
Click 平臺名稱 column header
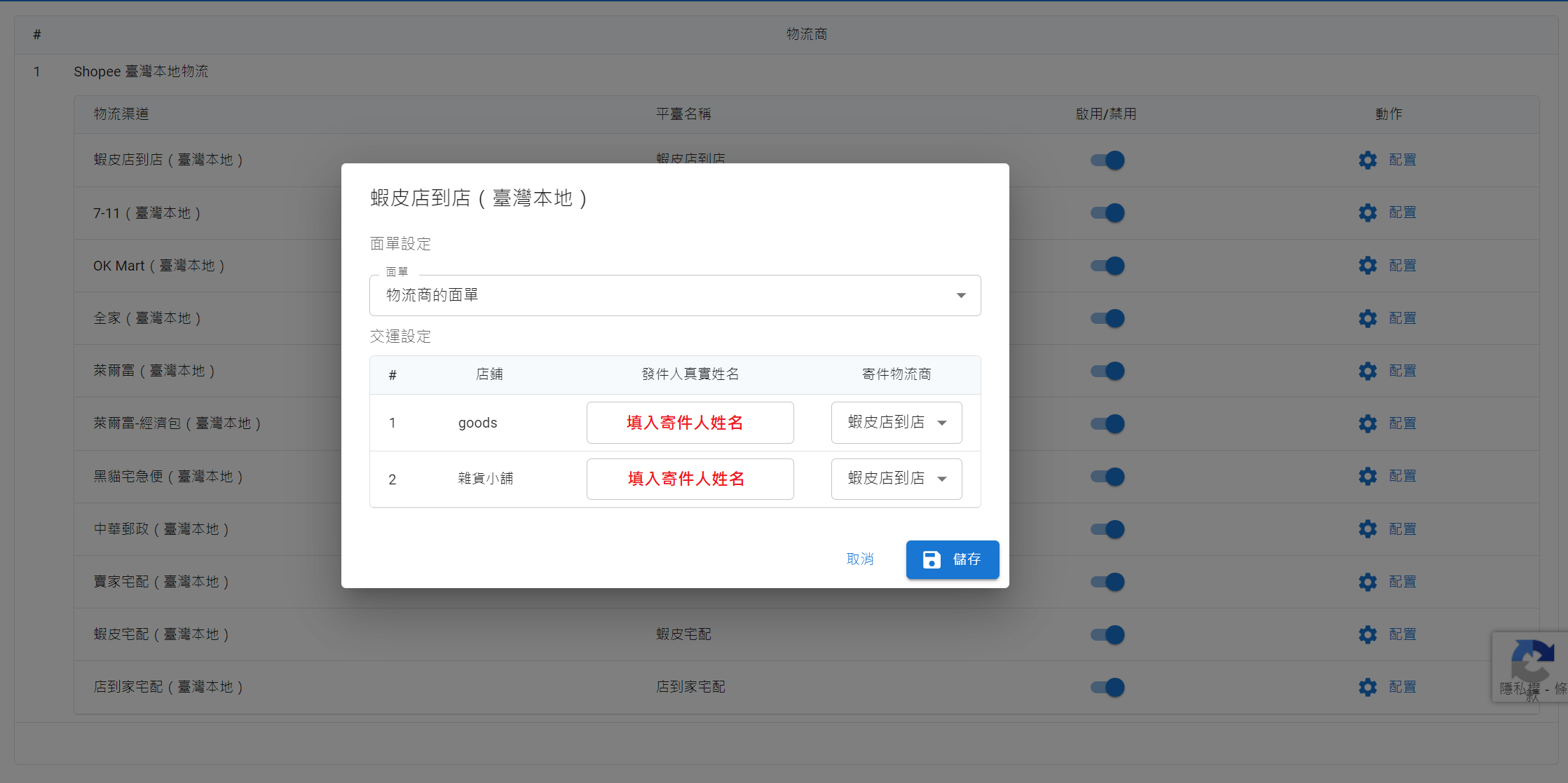[x=683, y=114]
